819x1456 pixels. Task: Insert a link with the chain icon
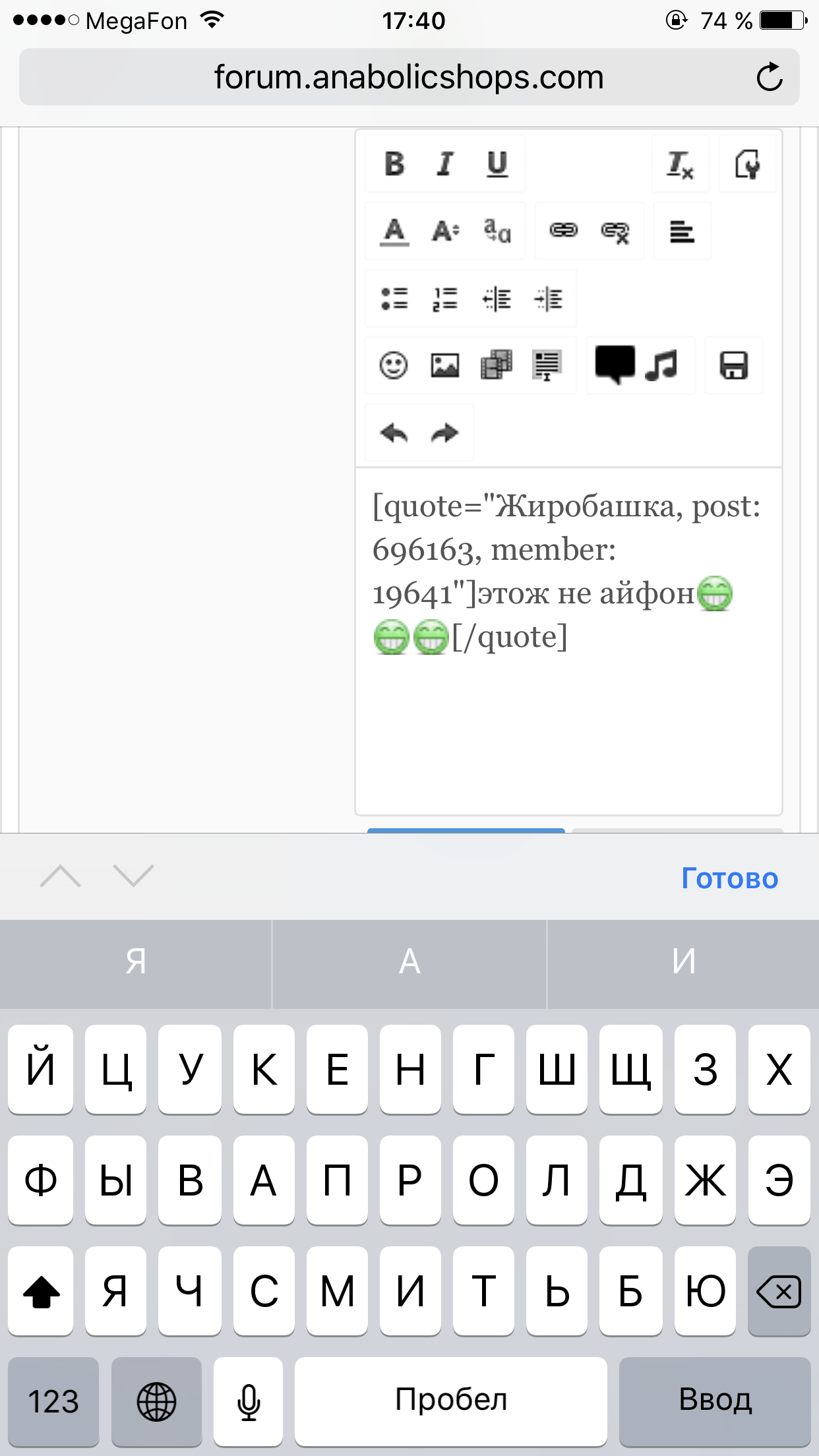pyautogui.click(x=564, y=231)
